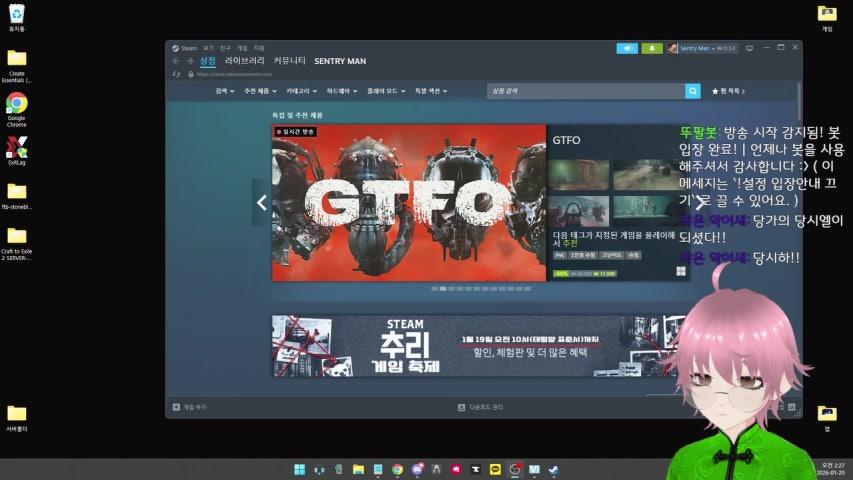
Task: Open the Steam menu in the title bar
Action: click(x=188, y=48)
